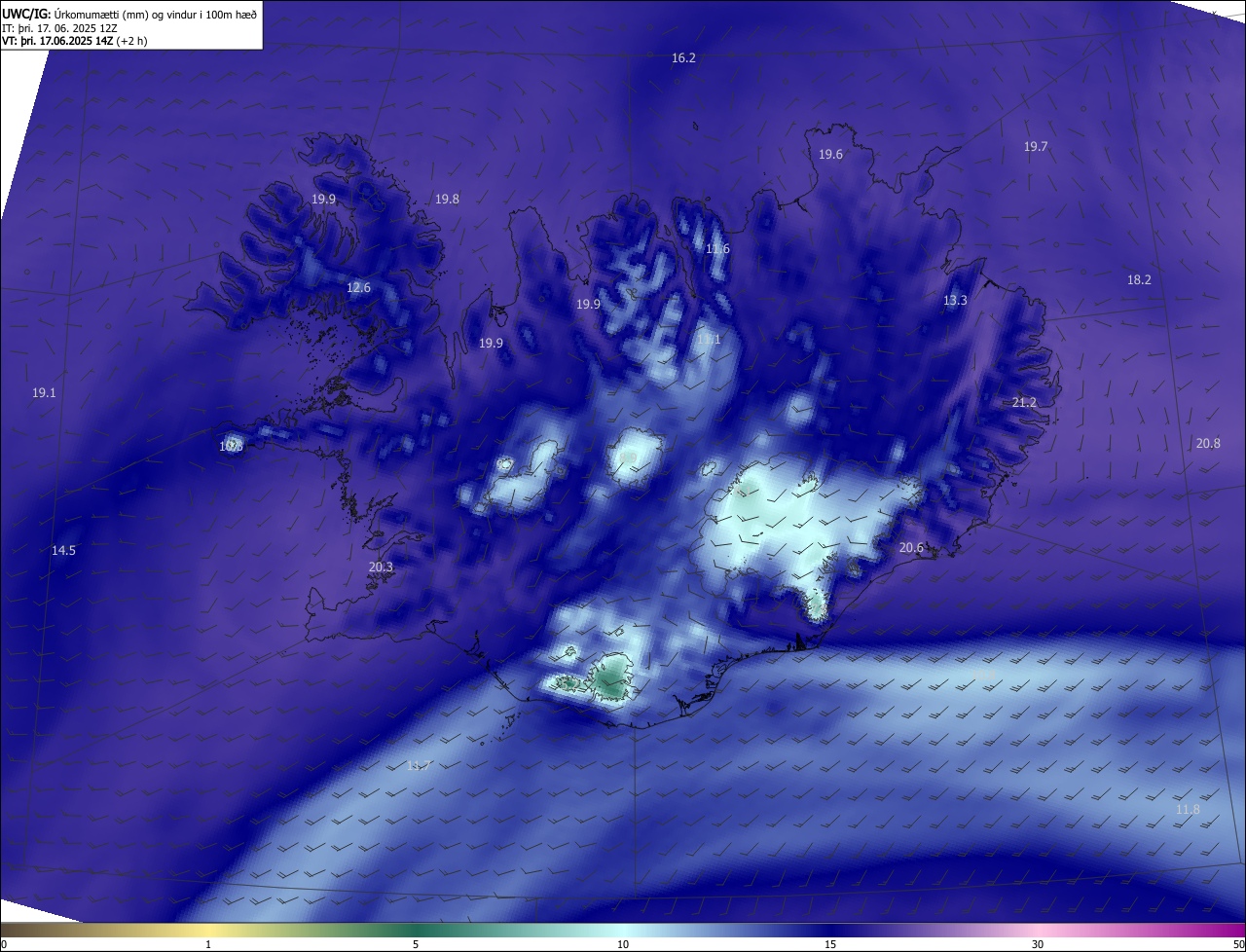Click the 11.6 value label
This screenshot has height=952, width=1246.
717,249
